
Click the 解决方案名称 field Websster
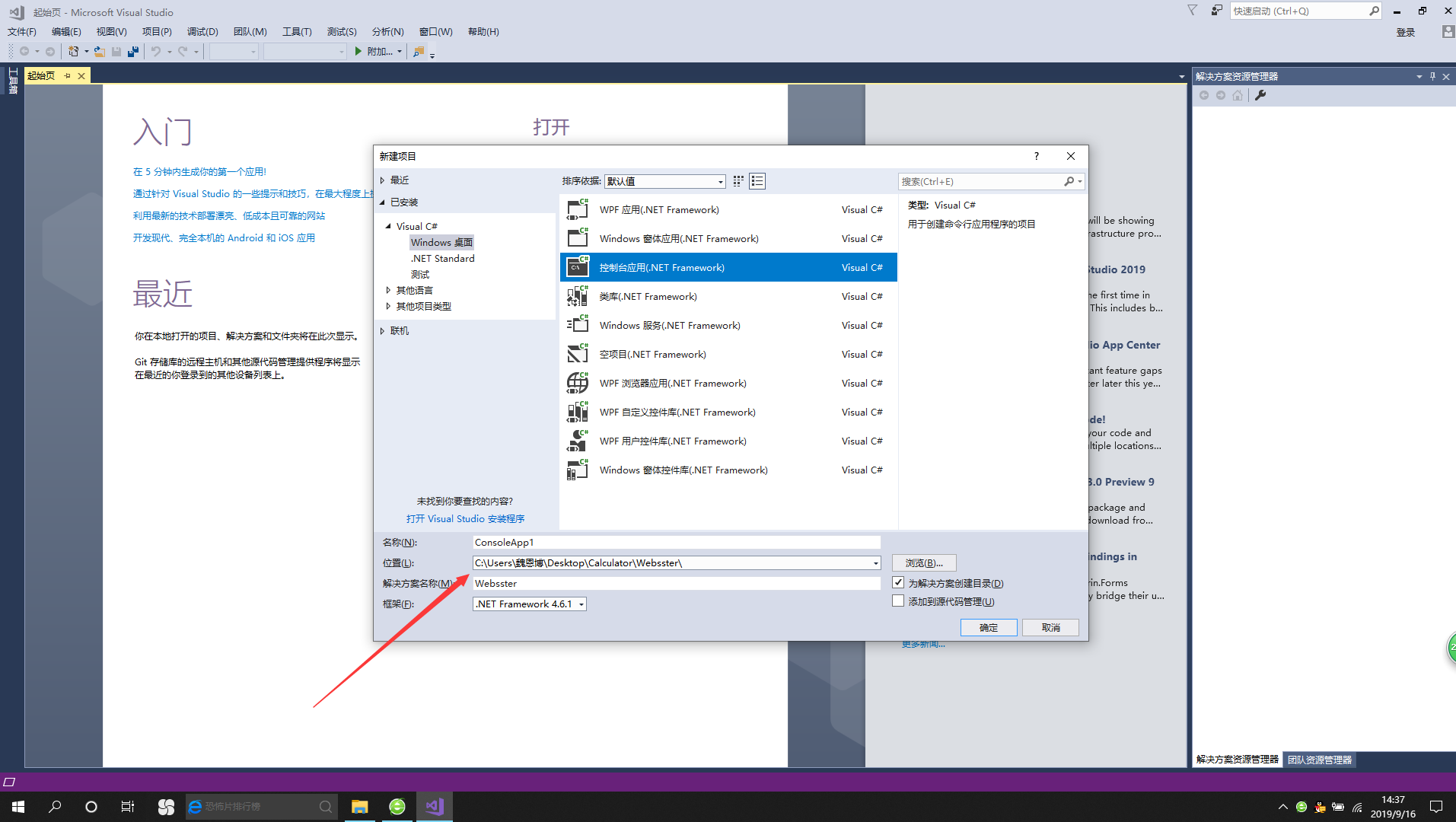click(x=676, y=584)
